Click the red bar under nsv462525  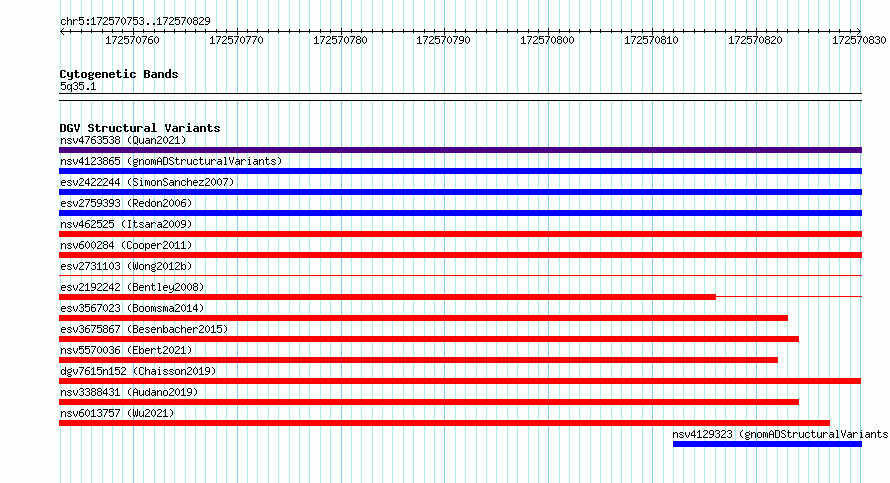460,234
